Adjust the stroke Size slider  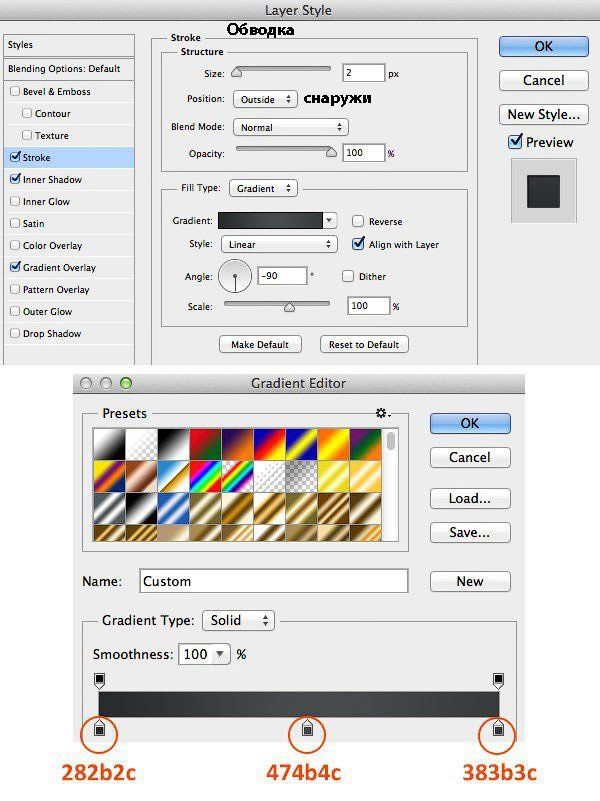coord(236,72)
